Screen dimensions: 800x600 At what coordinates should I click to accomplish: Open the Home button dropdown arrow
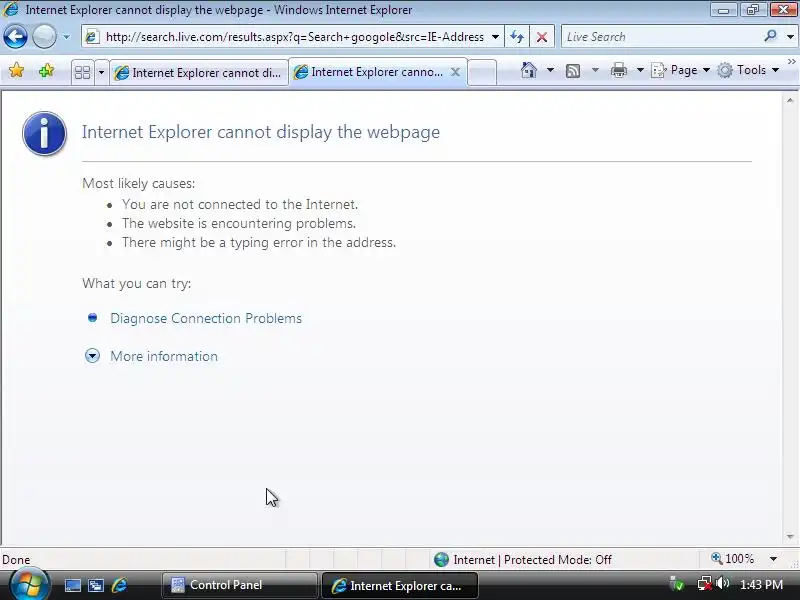pos(551,70)
